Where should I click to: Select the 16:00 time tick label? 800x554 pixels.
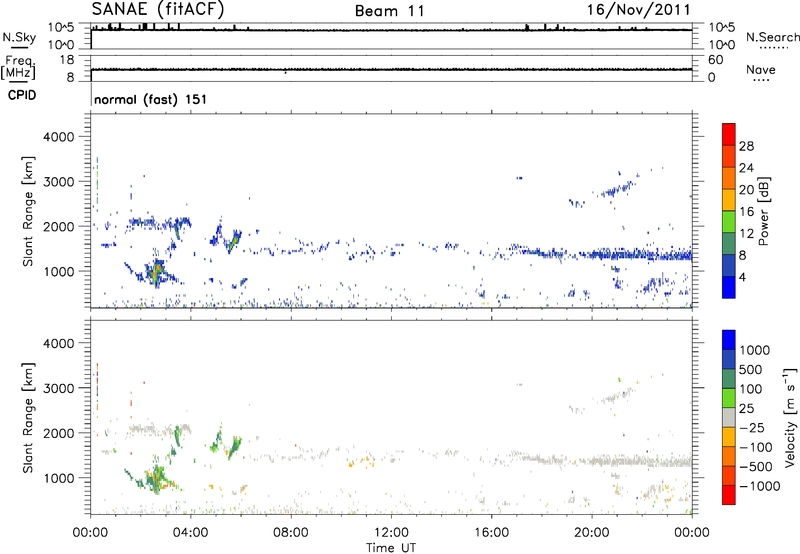click(x=491, y=533)
